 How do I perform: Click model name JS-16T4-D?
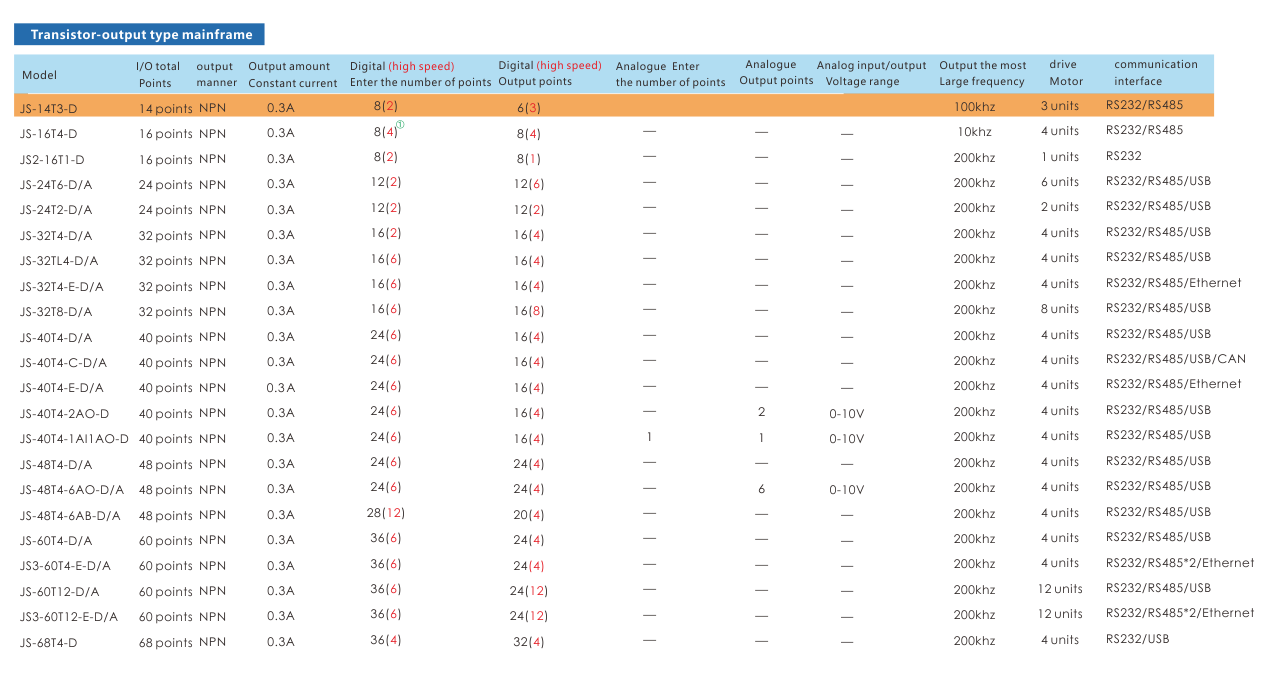pos(49,133)
